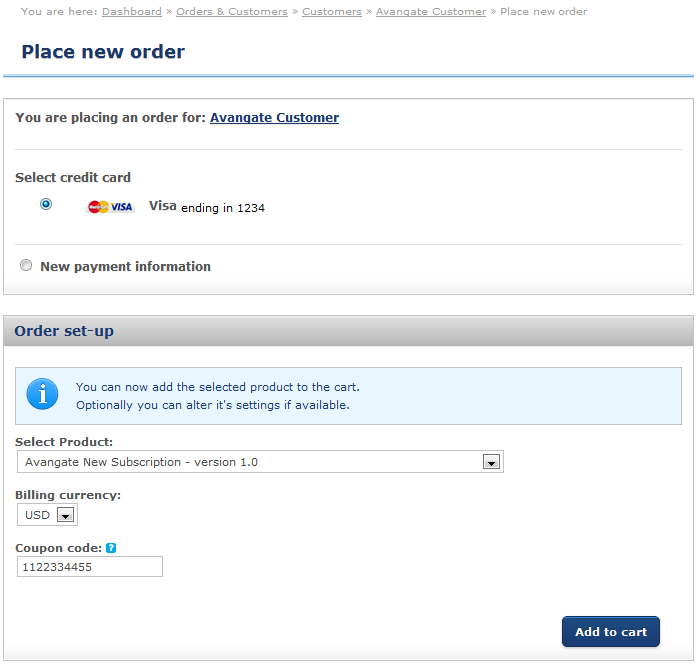Click the blue info icon

42,394
